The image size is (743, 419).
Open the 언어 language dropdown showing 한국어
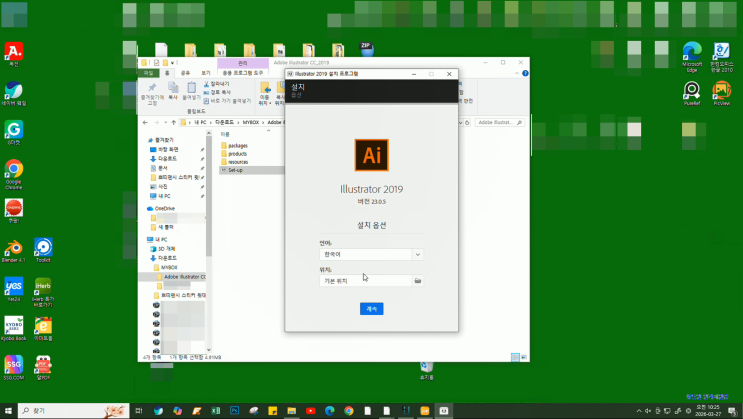coord(372,255)
